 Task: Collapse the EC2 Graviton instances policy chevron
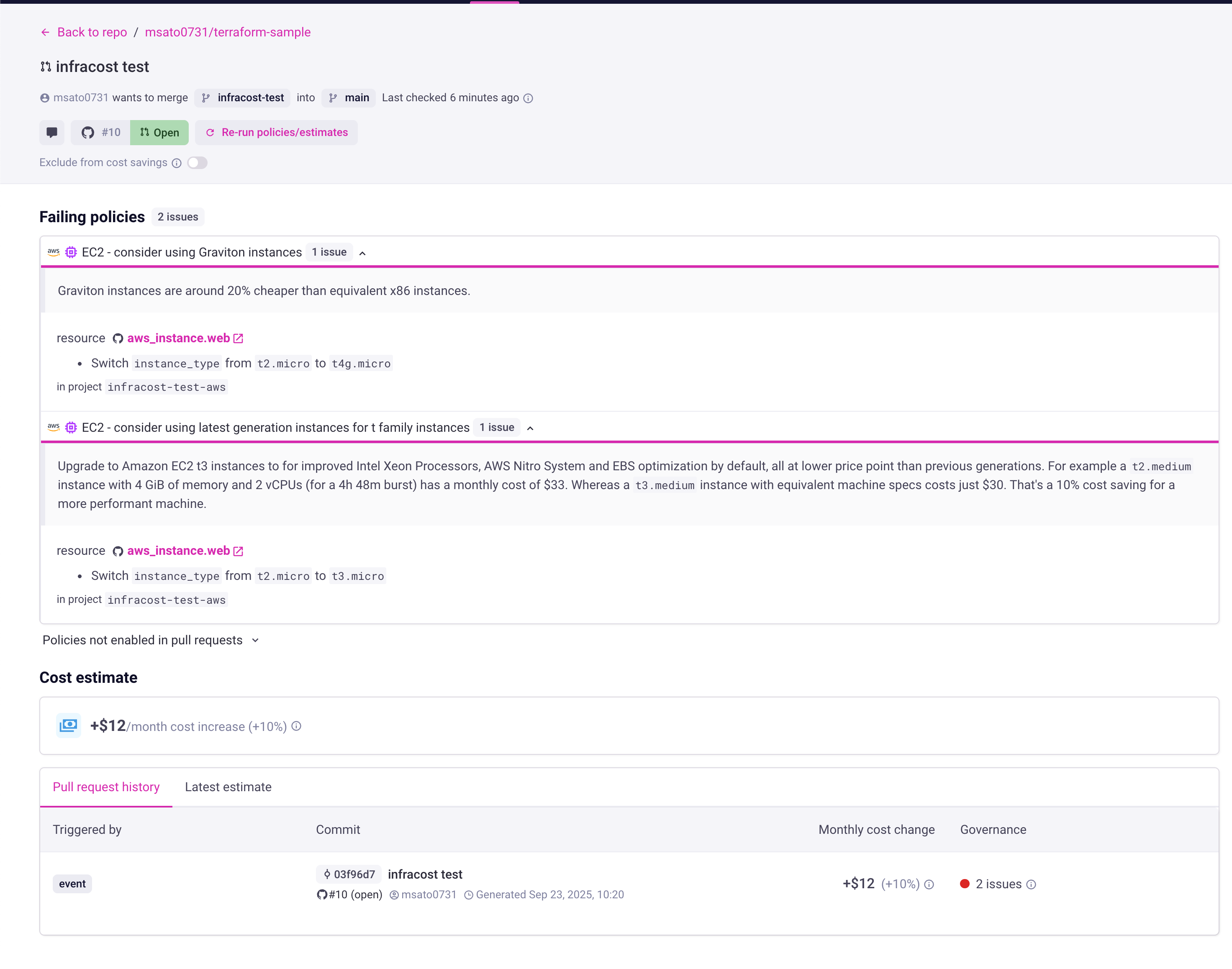pyautogui.click(x=363, y=253)
